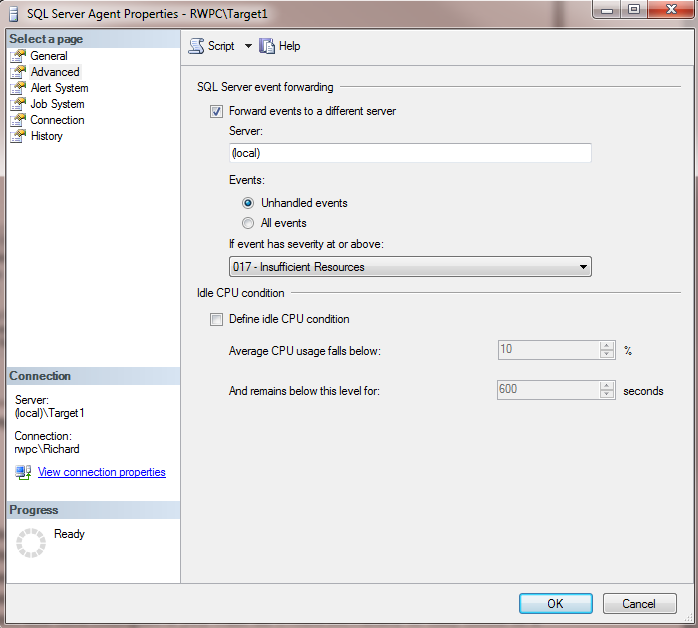698x628 pixels.
Task: Open the Job System page
Action: pyautogui.click(x=57, y=104)
